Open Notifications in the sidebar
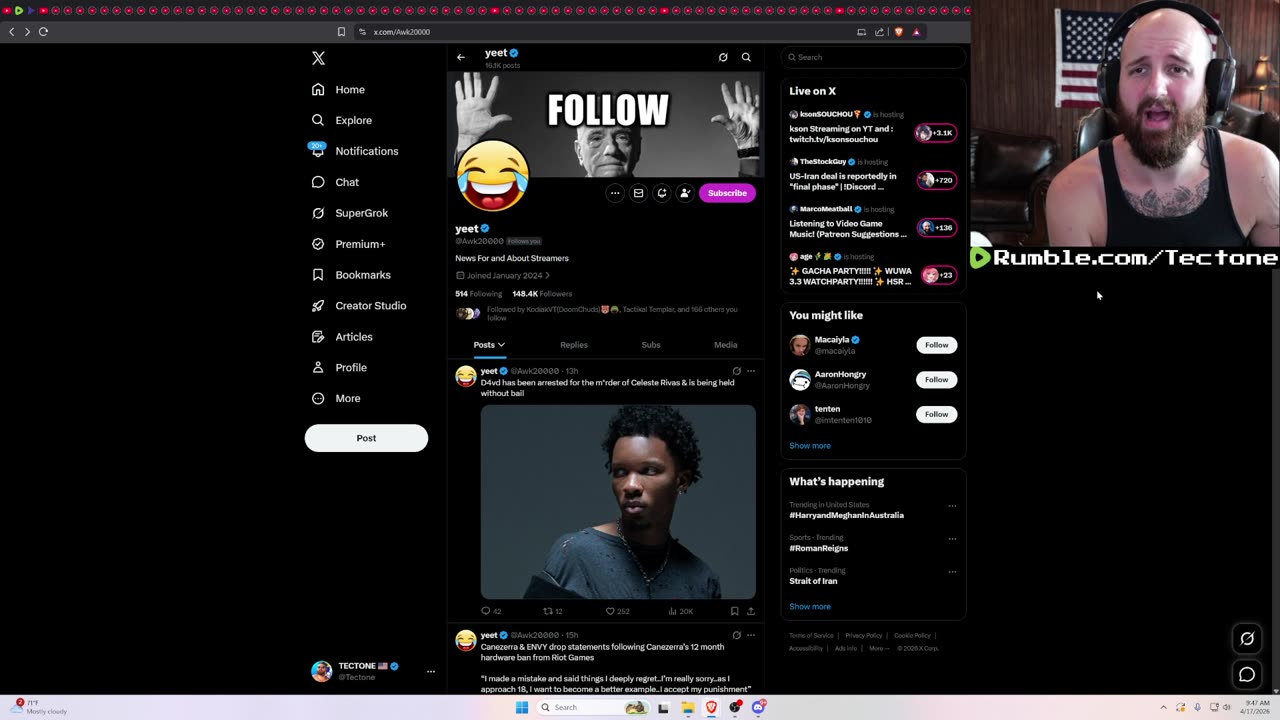This screenshot has height=720, width=1280. [353, 151]
